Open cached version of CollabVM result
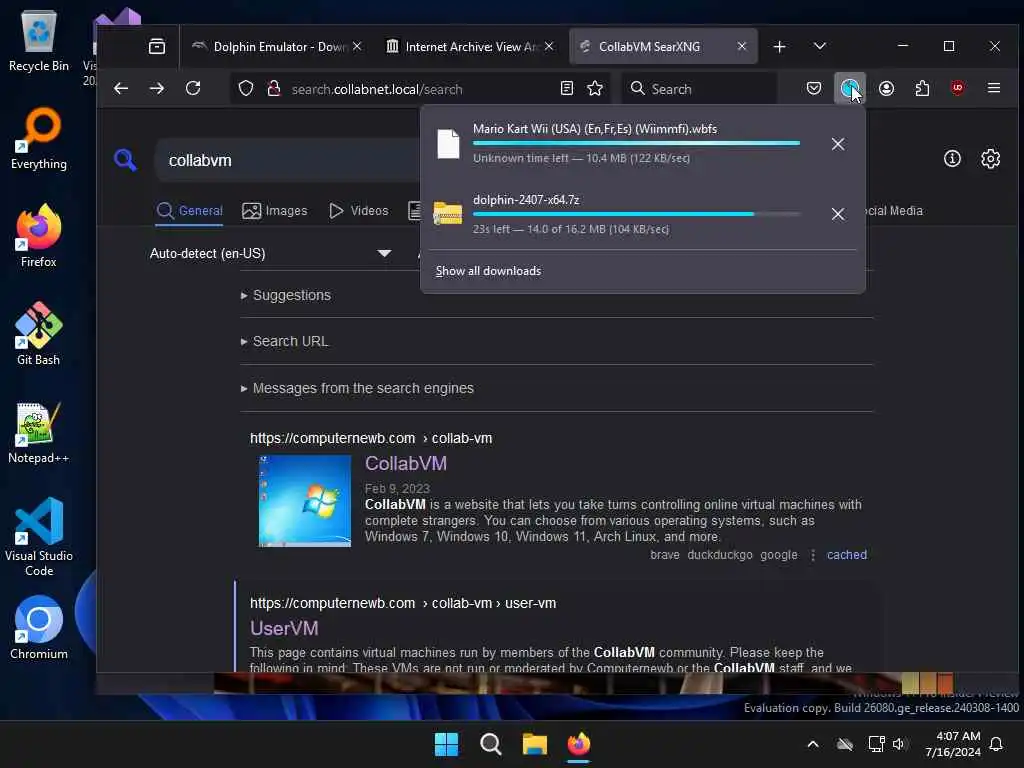The height and width of the screenshot is (768, 1024). pos(846,554)
